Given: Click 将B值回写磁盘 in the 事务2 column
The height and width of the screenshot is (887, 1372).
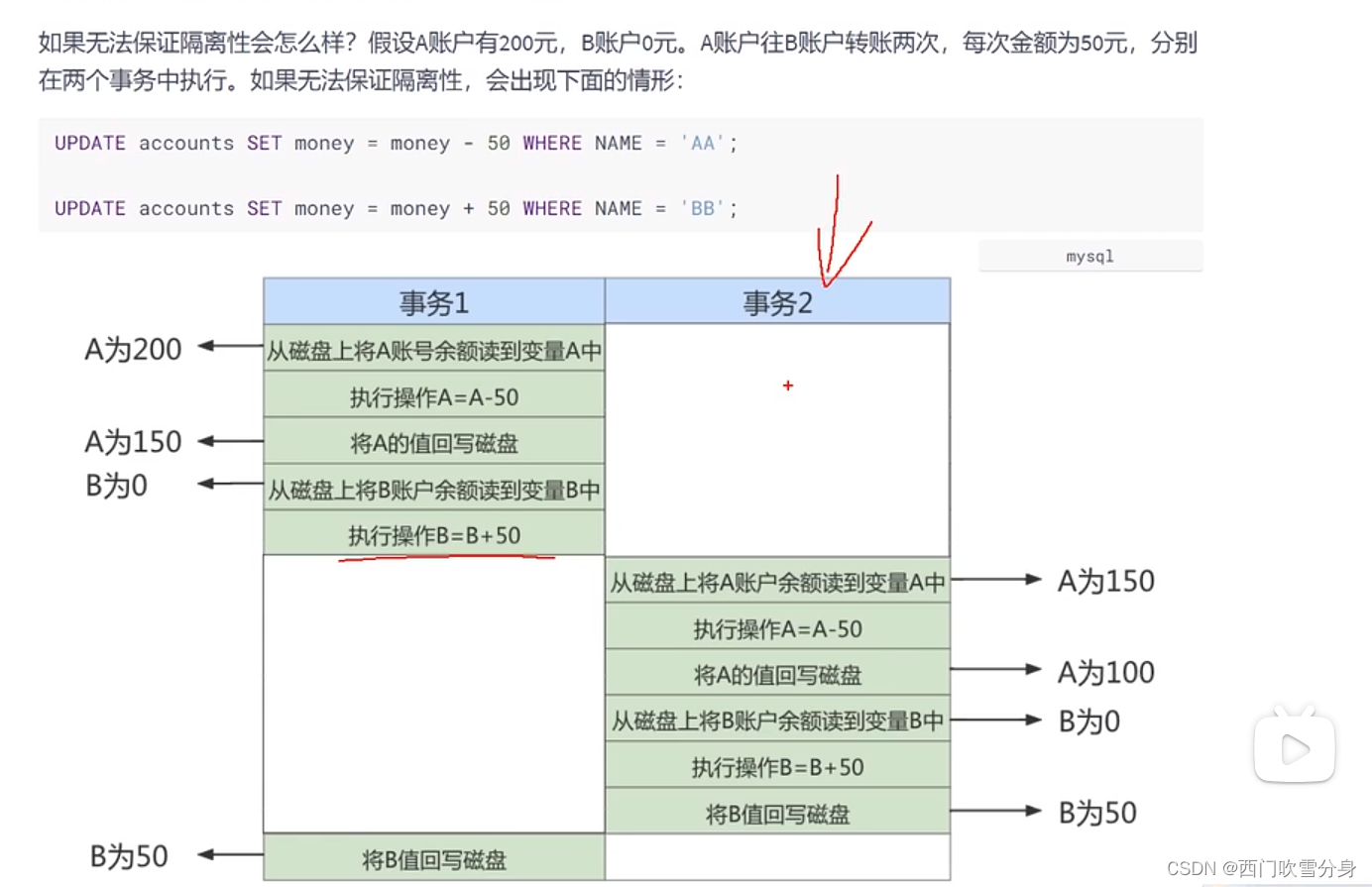Looking at the screenshot, I should (778, 813).
